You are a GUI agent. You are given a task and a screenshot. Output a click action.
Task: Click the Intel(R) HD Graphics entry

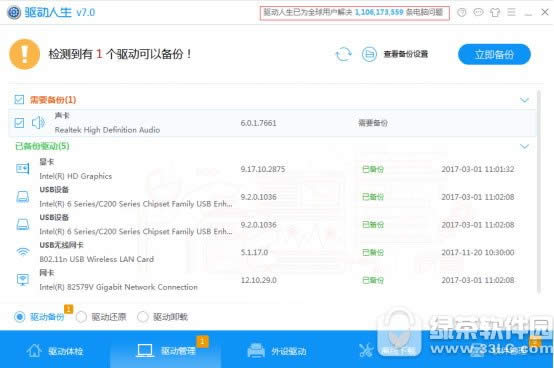(76, 176)
